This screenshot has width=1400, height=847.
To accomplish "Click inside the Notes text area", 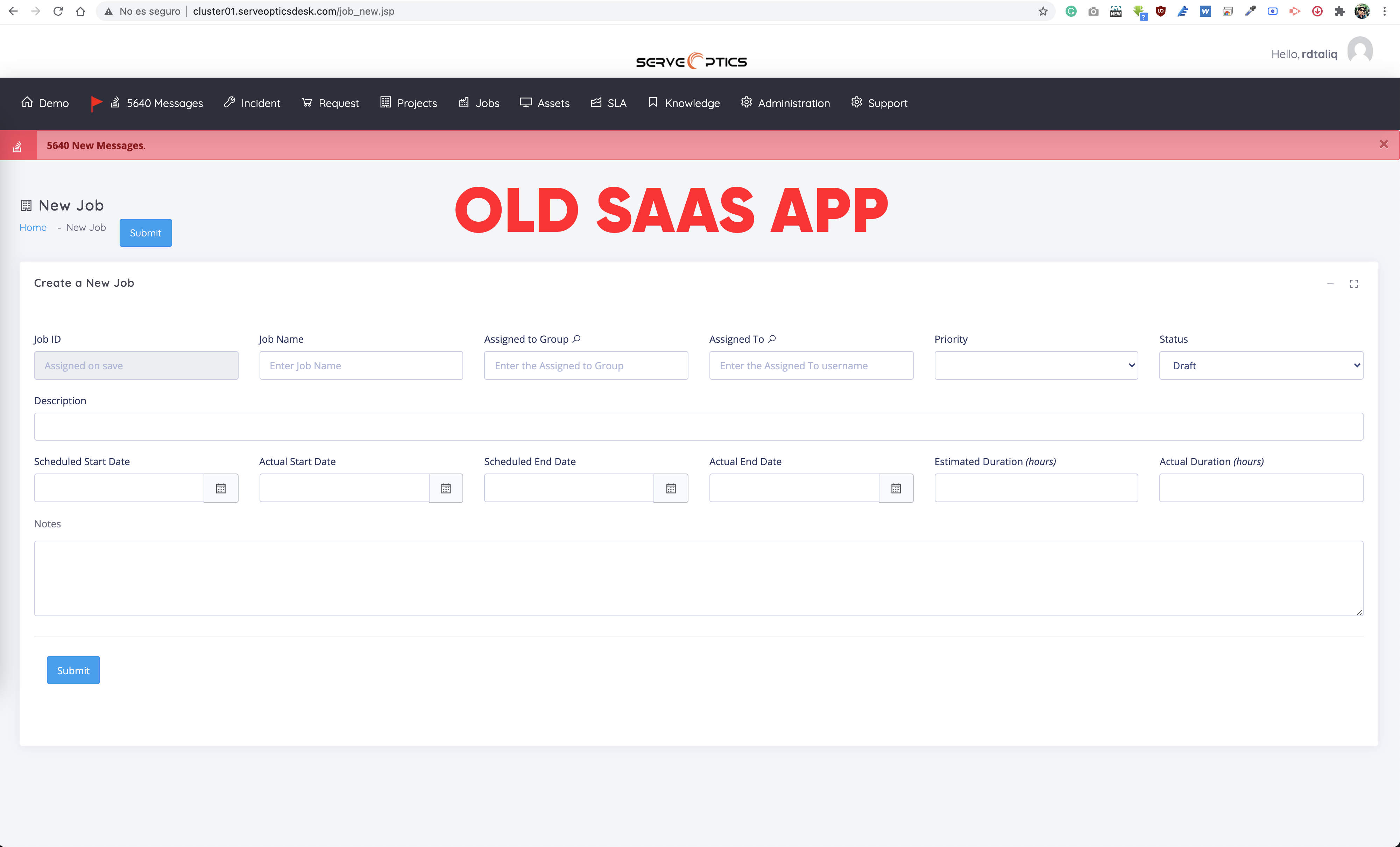I will [698, 578].
